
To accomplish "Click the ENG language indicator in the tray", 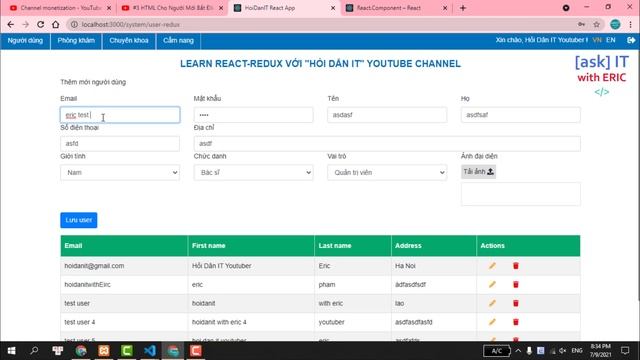I will click(577, 351).
